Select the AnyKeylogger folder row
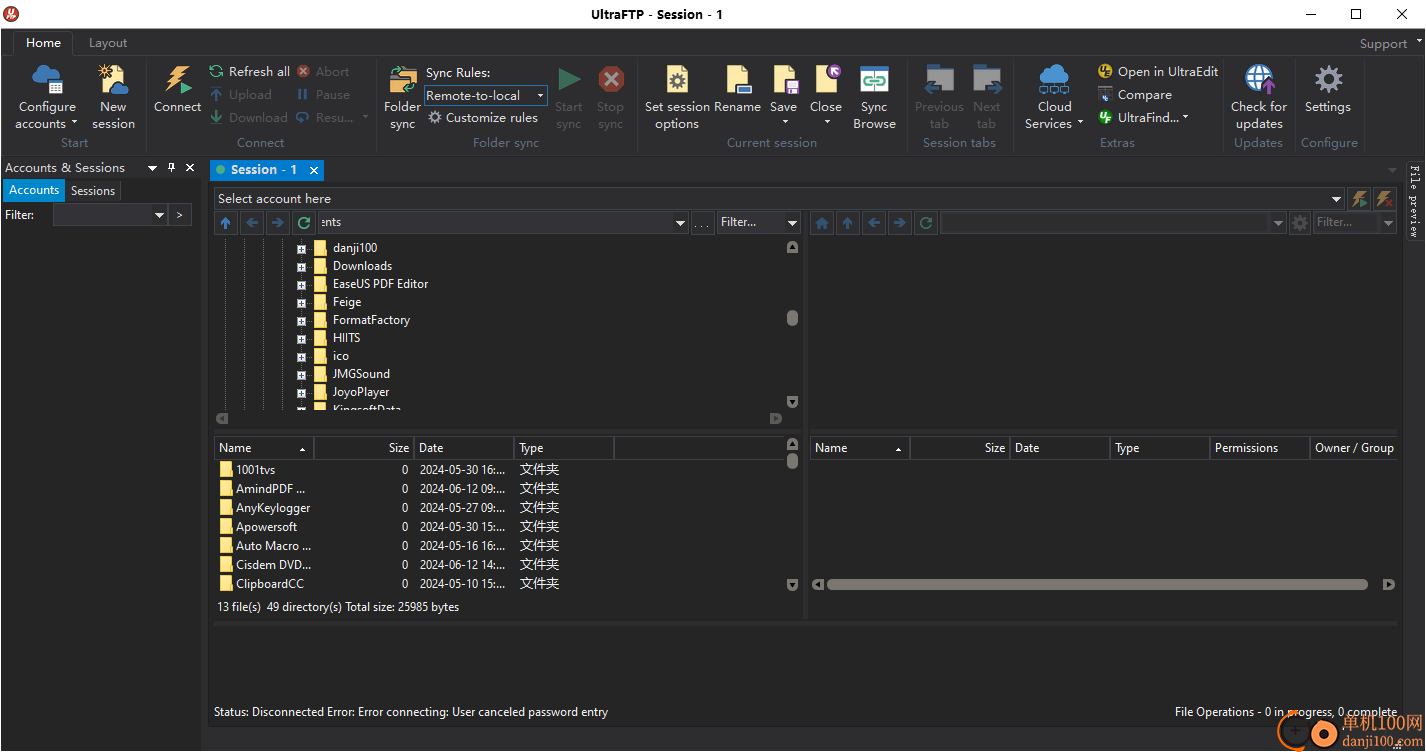This screenshot has height=752, width=1426. pos(500,507)
